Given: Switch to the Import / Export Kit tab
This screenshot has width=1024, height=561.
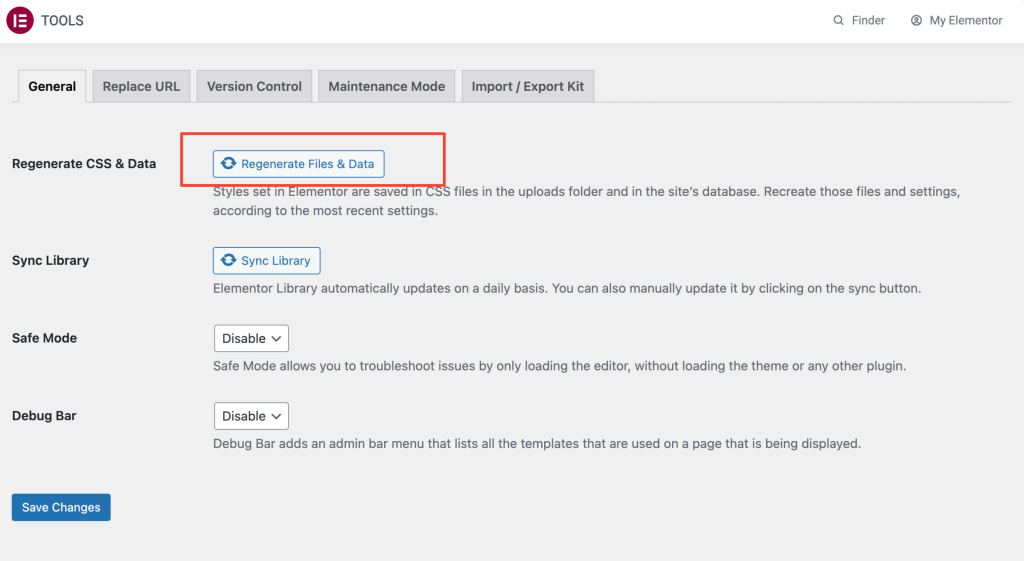Looking at the screenshot, I should coord(527,86).
